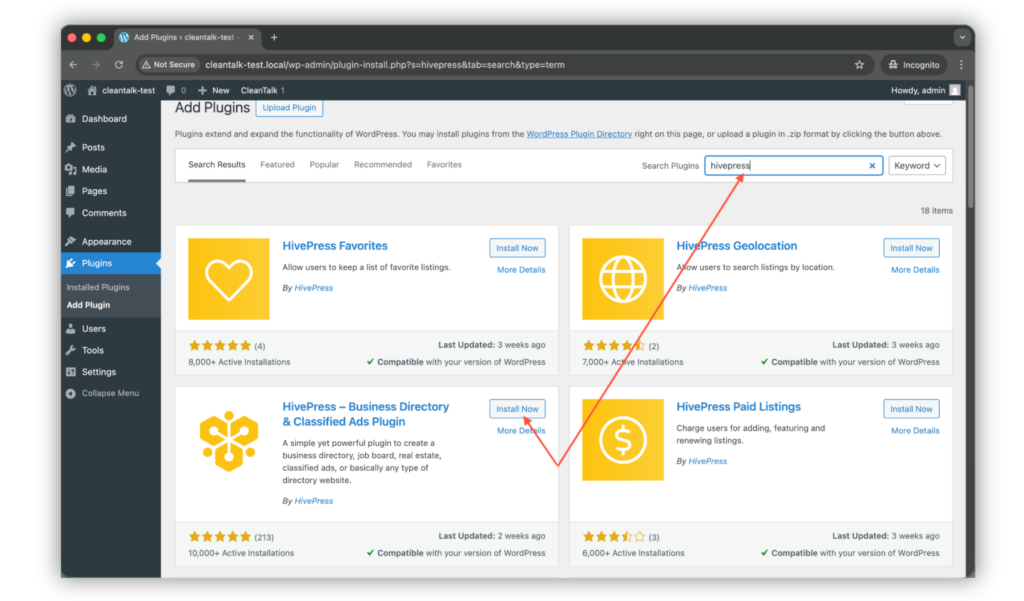Open Installed Plugins in the sidebar
Viewport: 1024px width, 601px height.
coord(98,287)
